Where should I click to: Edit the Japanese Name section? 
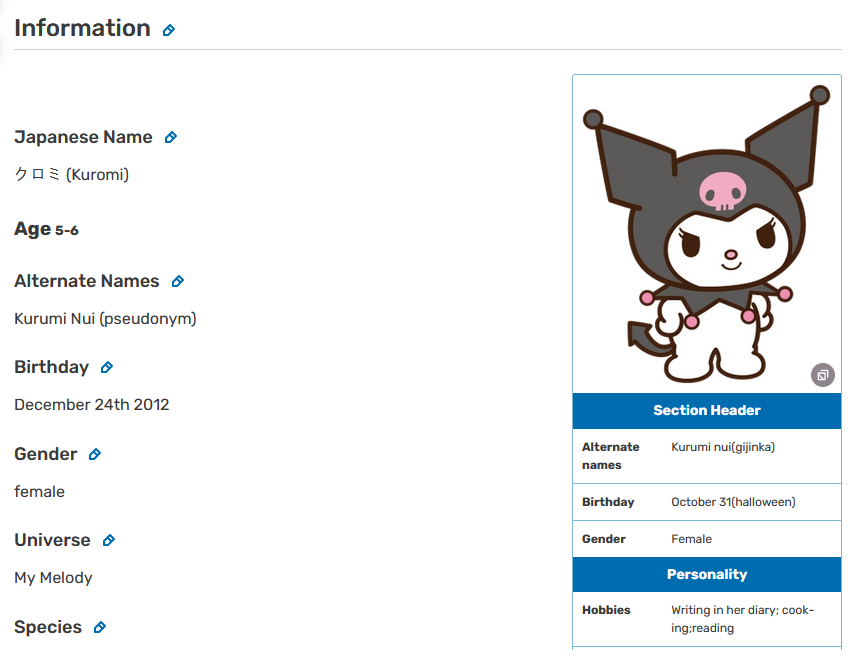pos(171,138)
